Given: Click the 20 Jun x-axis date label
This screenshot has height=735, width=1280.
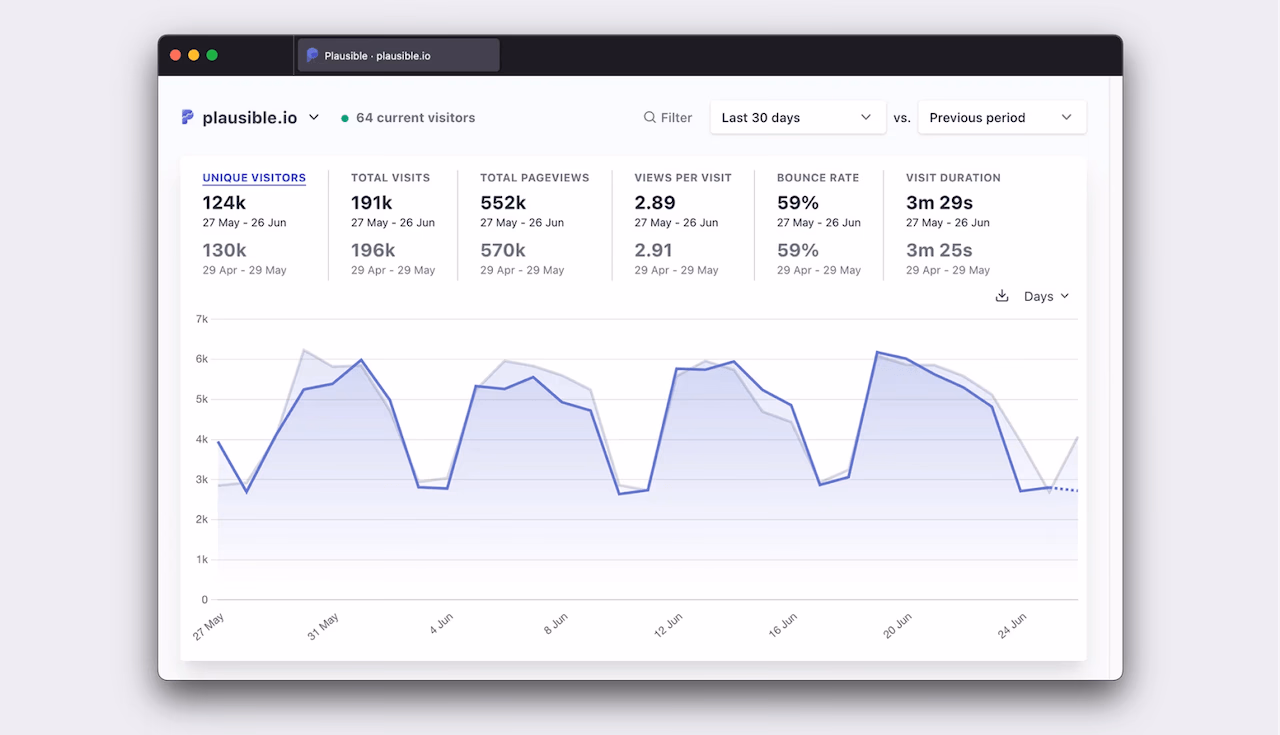Looking at the screenshot, I should tap(898, 626).
